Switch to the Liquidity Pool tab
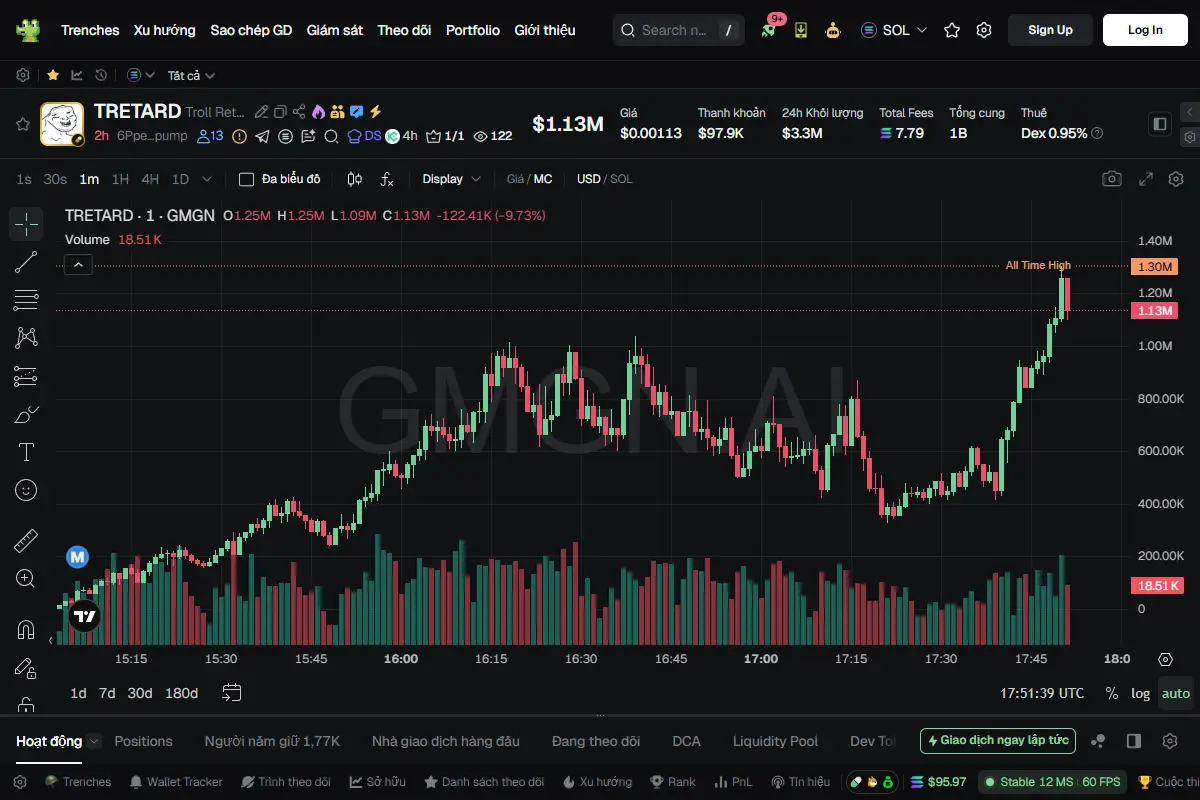The image size is (1200, 800). pos(775,741)
